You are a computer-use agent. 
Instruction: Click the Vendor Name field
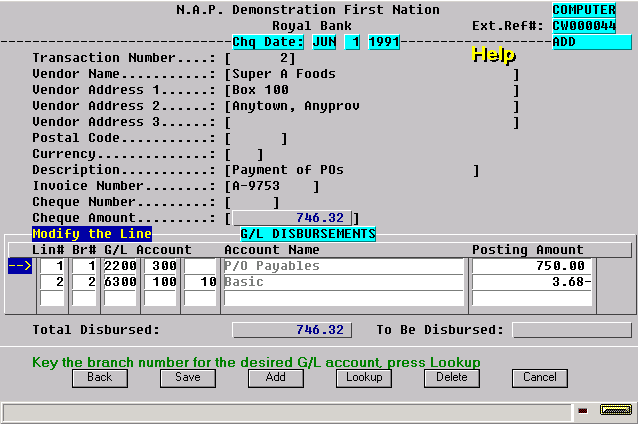coord(372,74)
